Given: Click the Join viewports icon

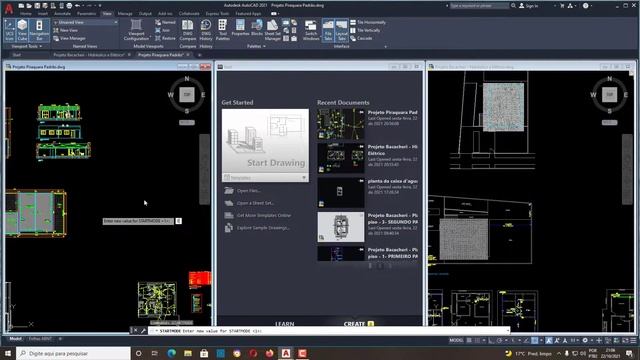Looking at the screenshot, I should (x=162, y=30).
